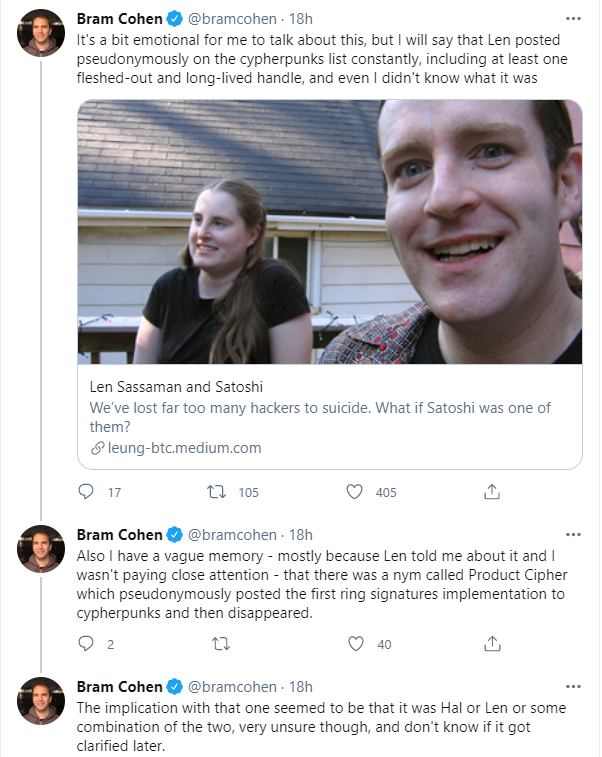This screenshot has width=602, height=757.
Task: Share the Product Cipher tweet
Action: tap(492, 644)
